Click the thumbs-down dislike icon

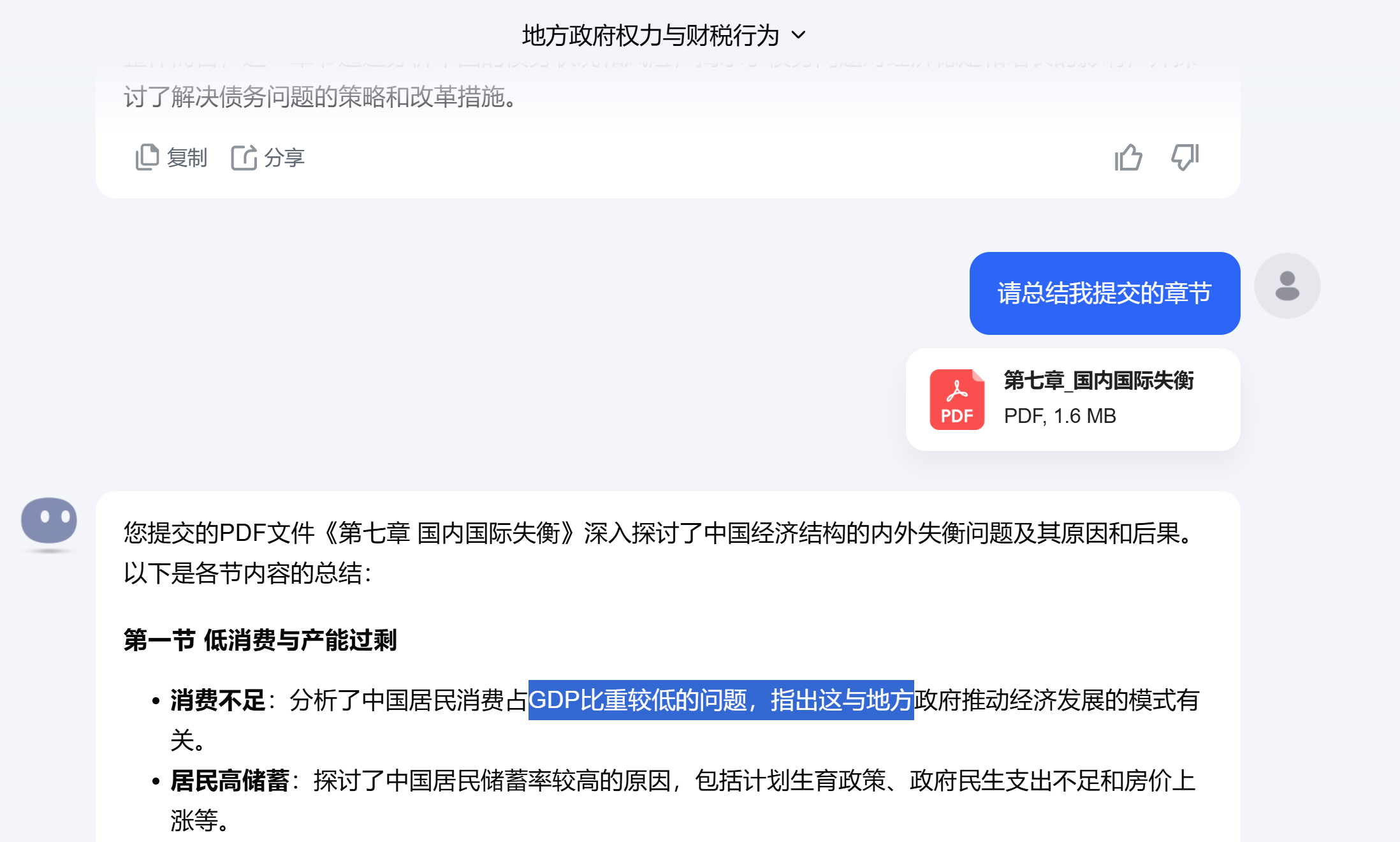(1185, 157)
